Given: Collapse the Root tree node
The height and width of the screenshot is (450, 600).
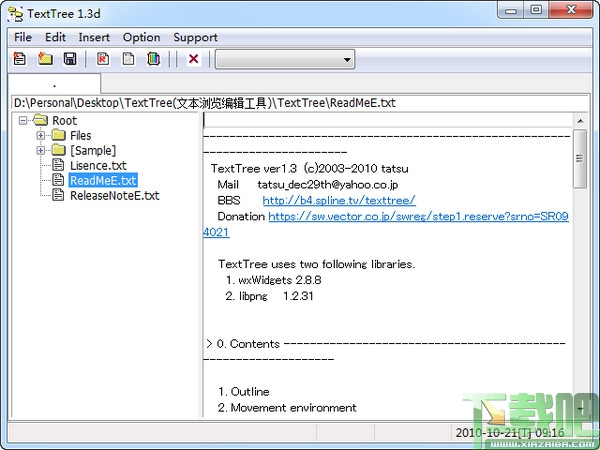Looking at the screenshot, I should coord(23,120).
